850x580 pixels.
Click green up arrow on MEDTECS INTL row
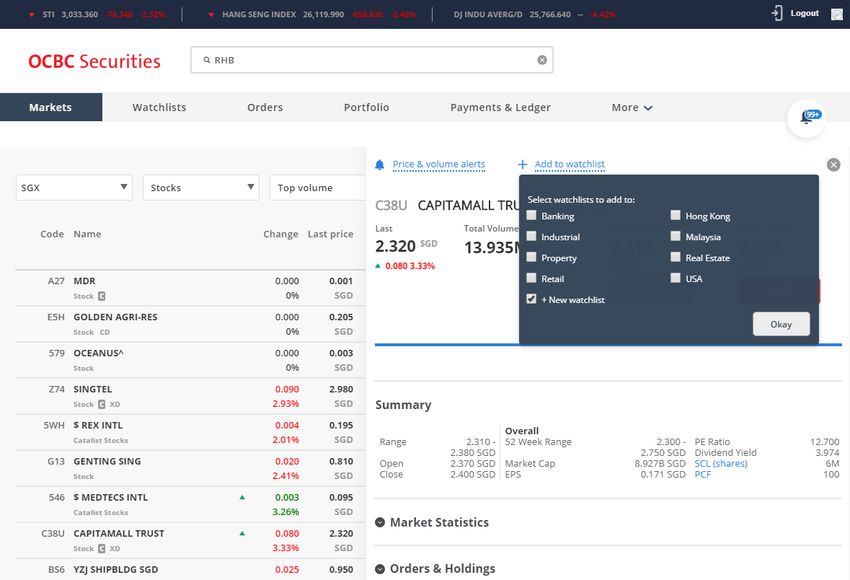[242, 497]
